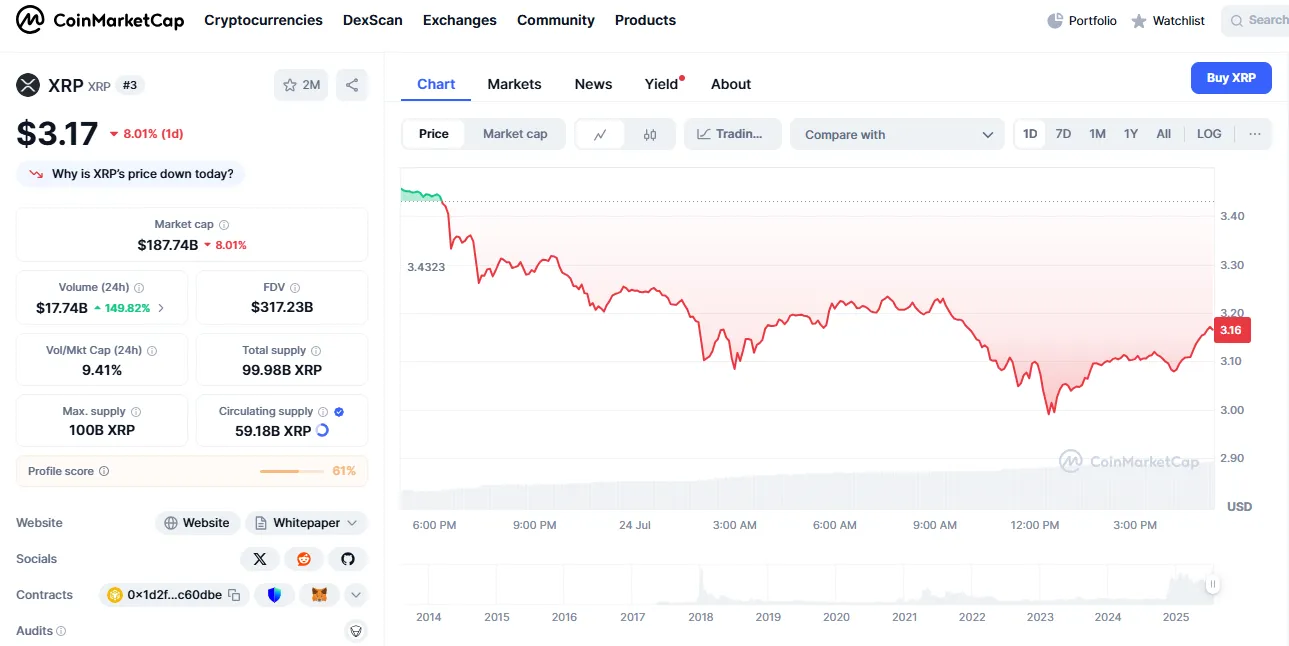The image size is (1289, 646).
Task: Switch to the Markets tab
Action: pyautogui.click(x=514, y=84)
